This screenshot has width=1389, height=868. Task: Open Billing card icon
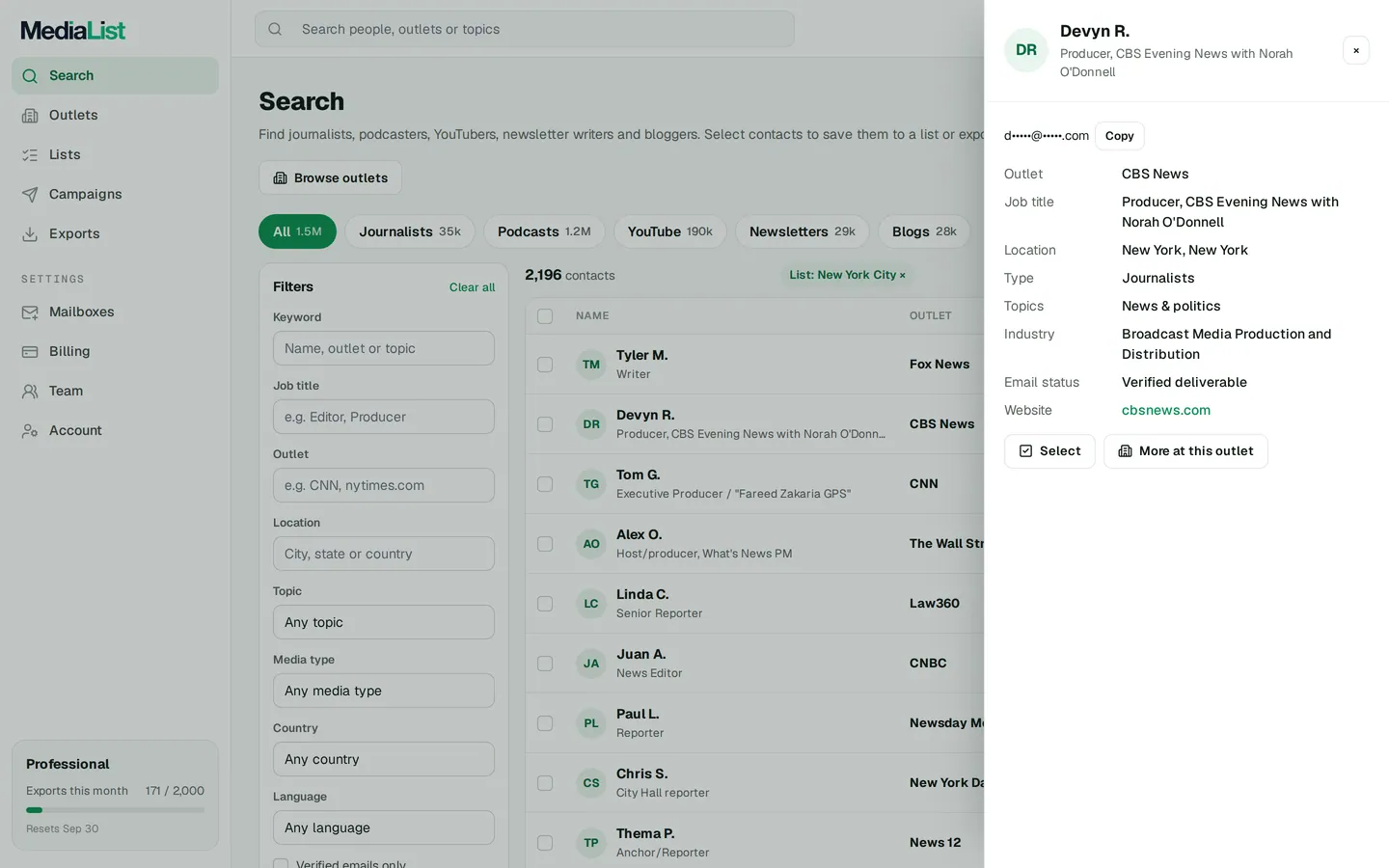coord(31,351)
